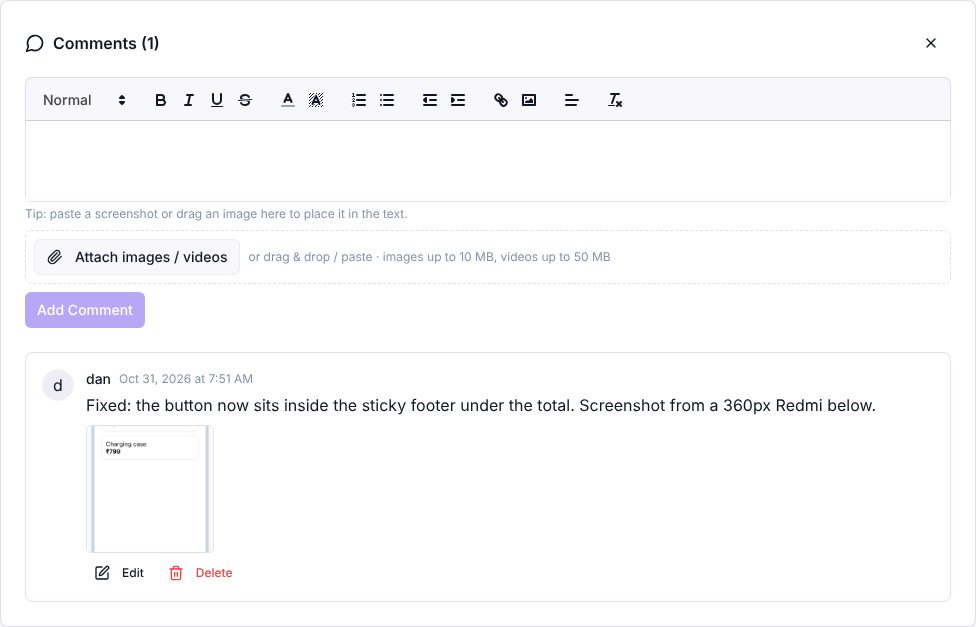This screenshot has height=627, width=976.
Task: Click into the comment text area
Action: 488,161
